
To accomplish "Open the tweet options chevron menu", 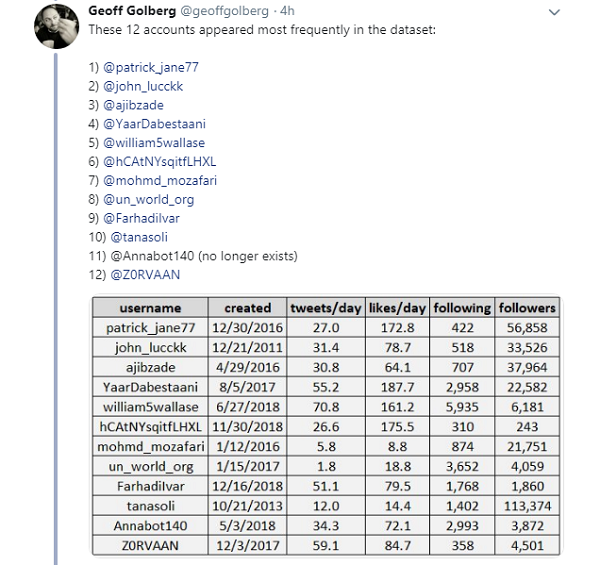I will coord(554,12).
